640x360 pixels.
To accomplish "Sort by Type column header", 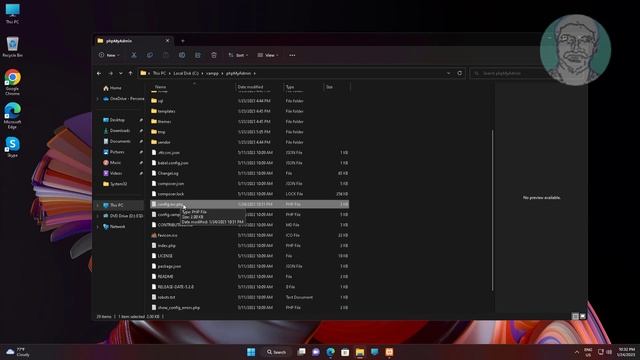I will (x=290, y=87).
